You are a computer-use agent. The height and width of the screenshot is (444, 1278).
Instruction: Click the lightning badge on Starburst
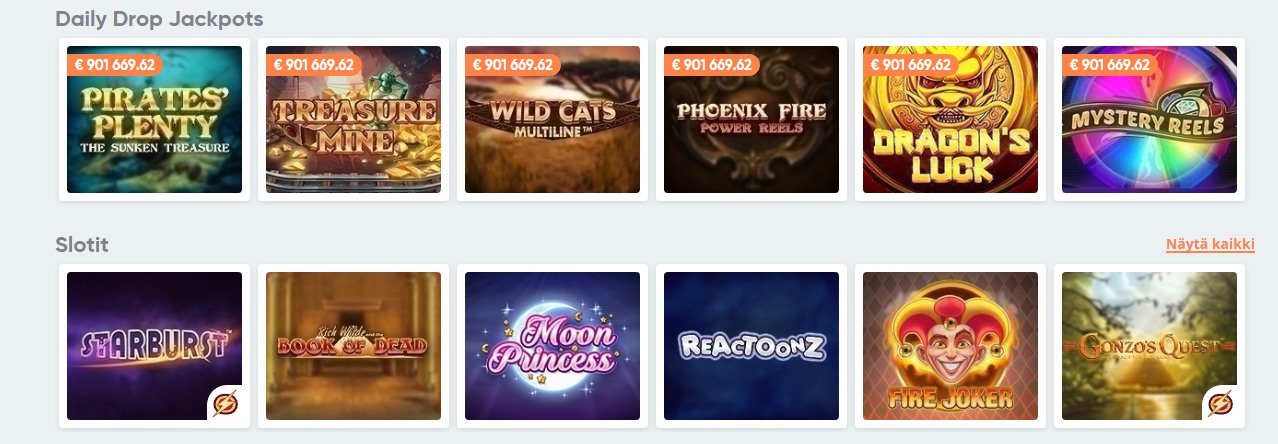coord(224,402)
